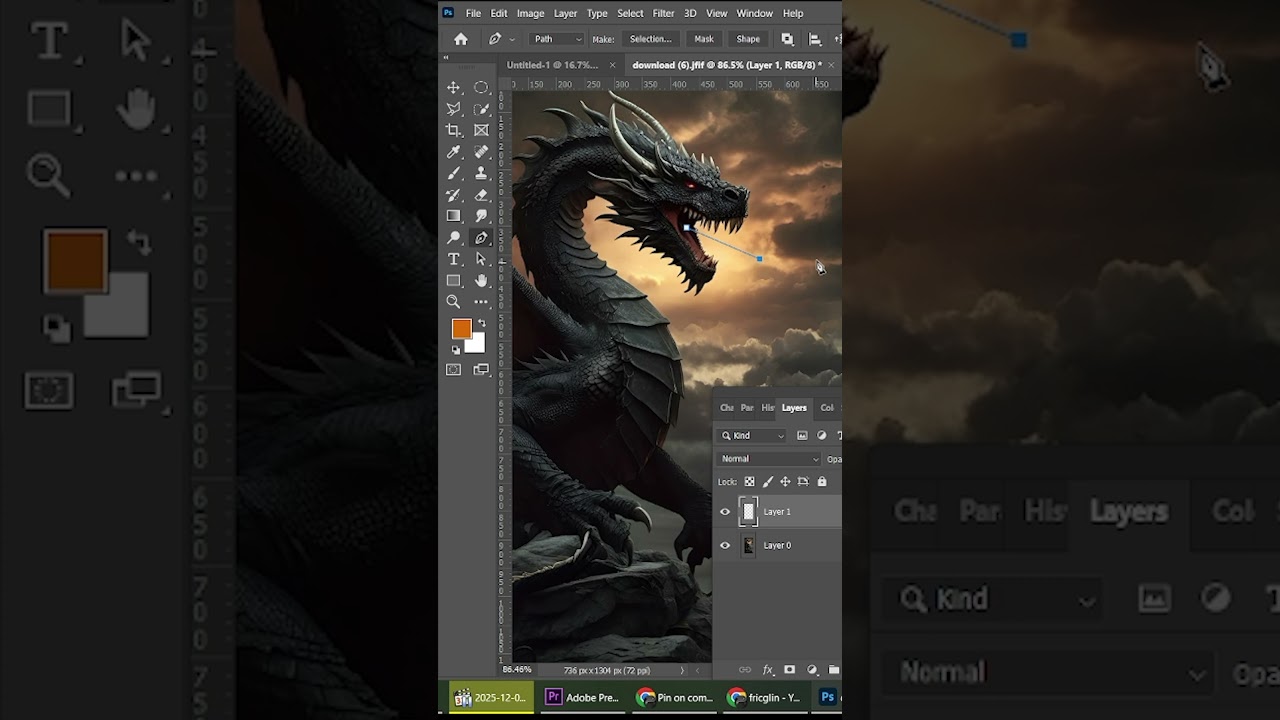Open the Window menu
This screenshot has width=1280, height=720.
tap(755, 14)
